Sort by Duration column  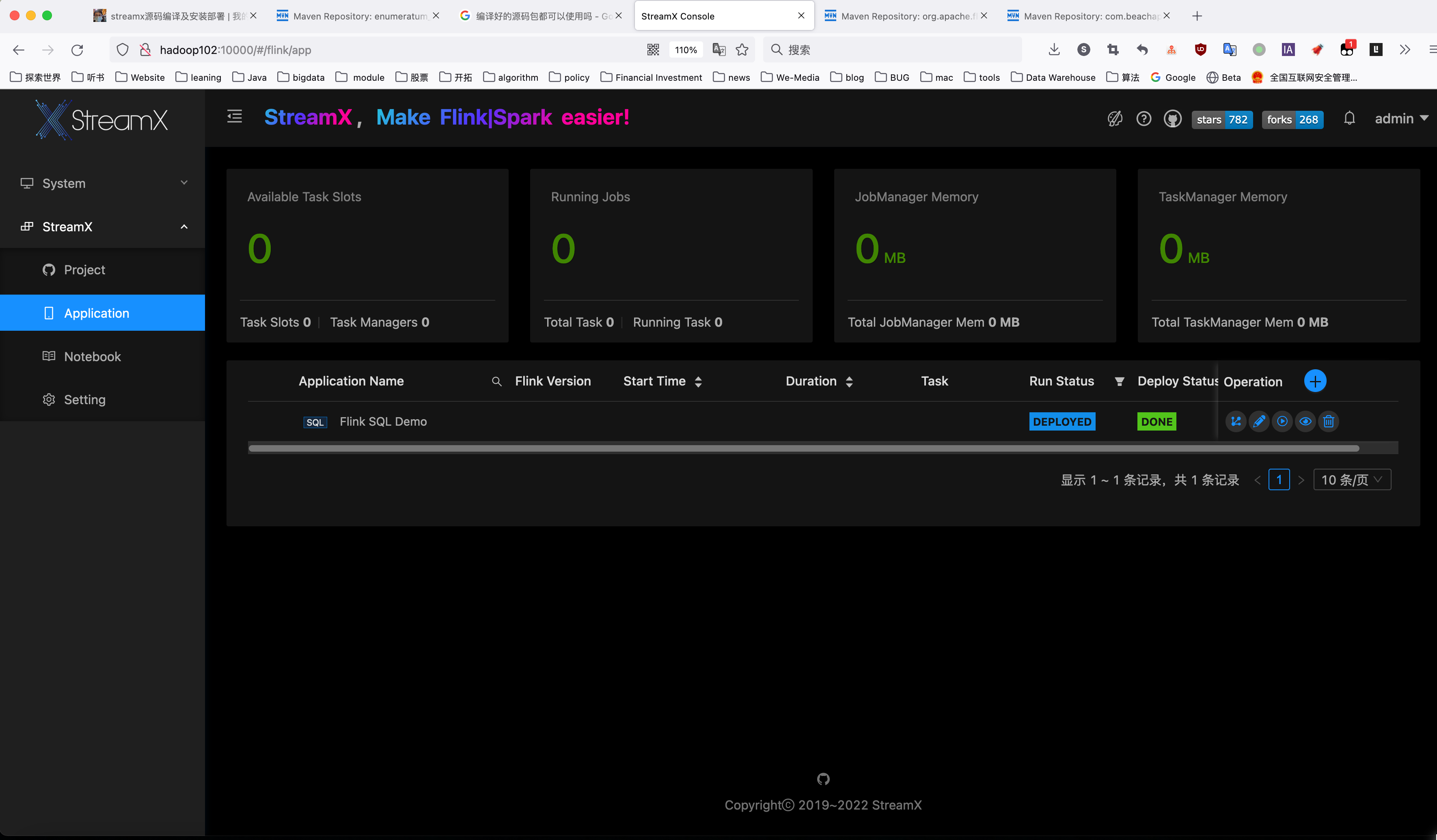click(849, 382)
